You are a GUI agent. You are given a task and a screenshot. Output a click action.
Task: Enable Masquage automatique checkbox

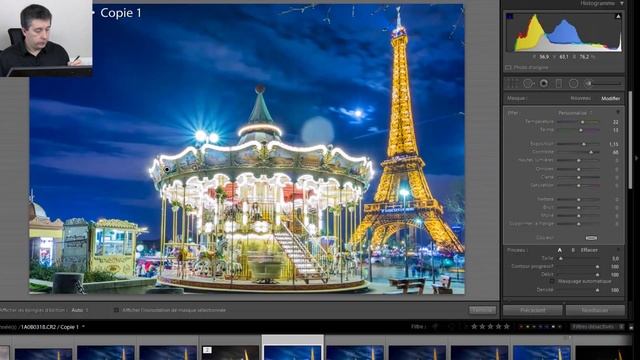[x=552, y=281]
